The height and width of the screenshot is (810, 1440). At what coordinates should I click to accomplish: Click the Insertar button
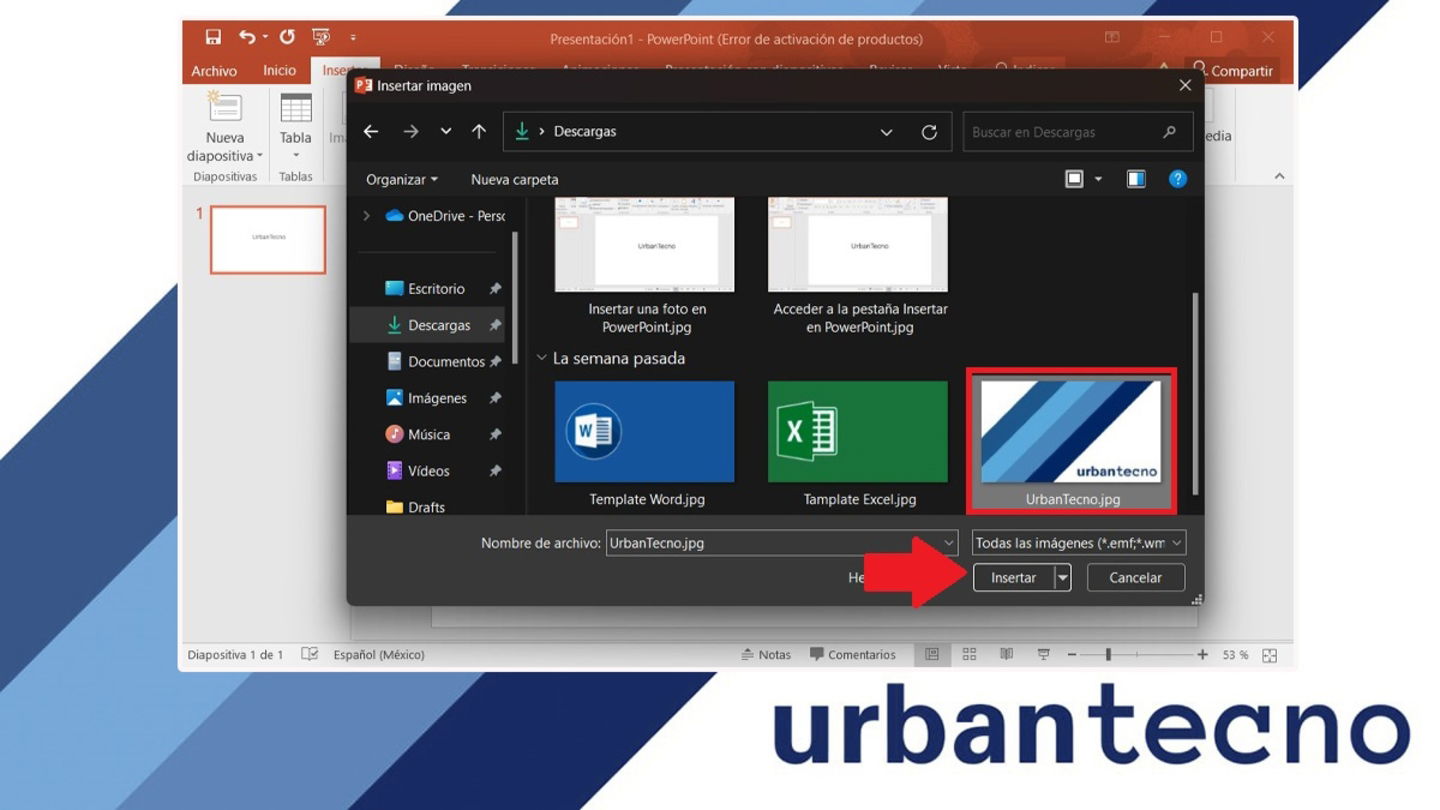pyautogui.click(x=1014, y=578)
